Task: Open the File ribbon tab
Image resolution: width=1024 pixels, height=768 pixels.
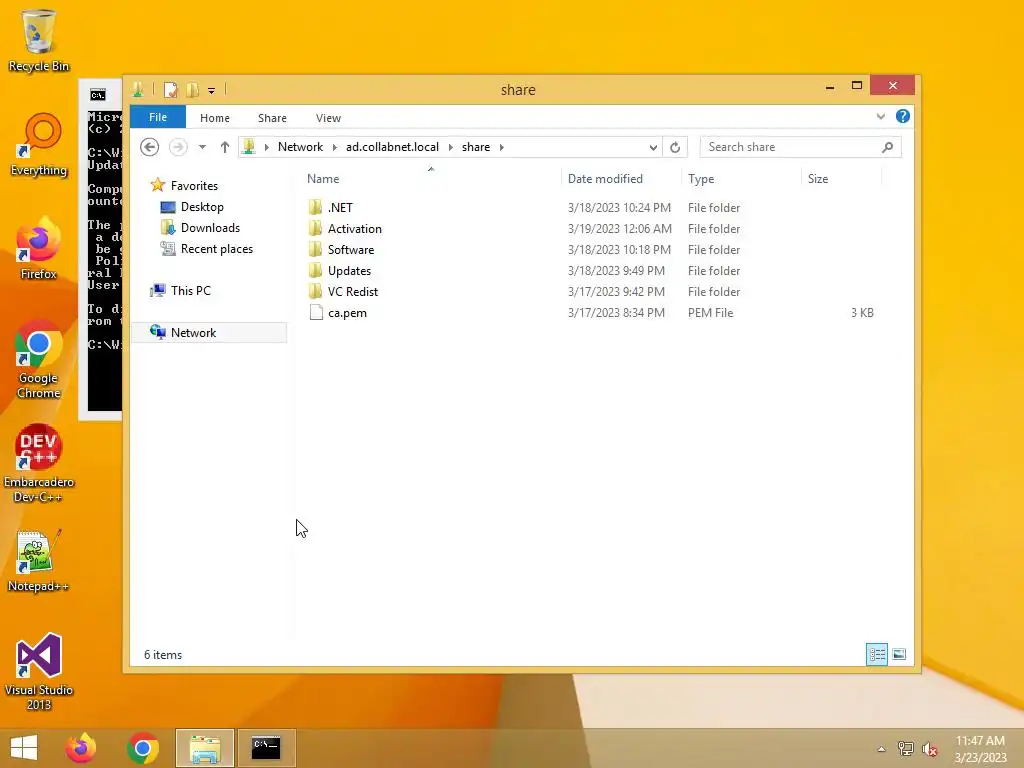Action: (x=158, y=117)
